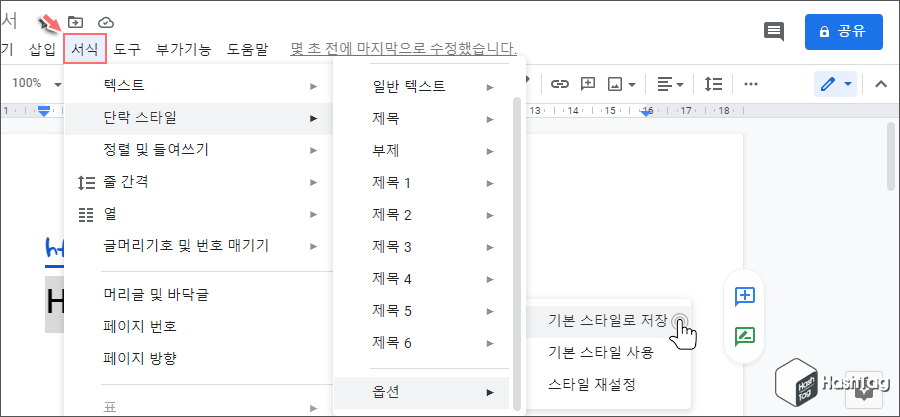
Task: Click the paragraph style submenu scrollbar
Action: (x=517, y=253)
